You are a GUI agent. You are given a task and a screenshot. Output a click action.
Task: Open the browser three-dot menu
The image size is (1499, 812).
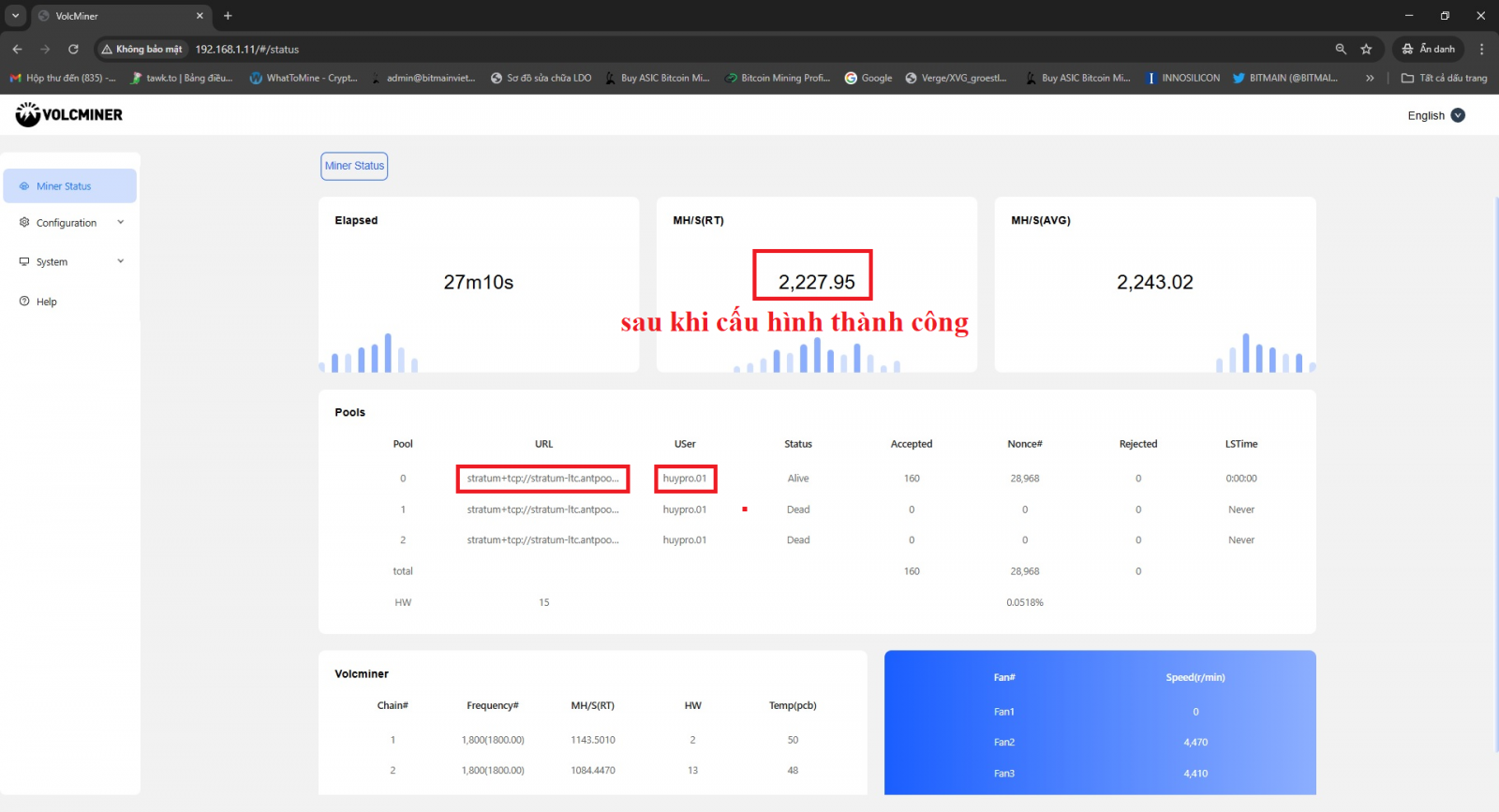click(1481, 49)
